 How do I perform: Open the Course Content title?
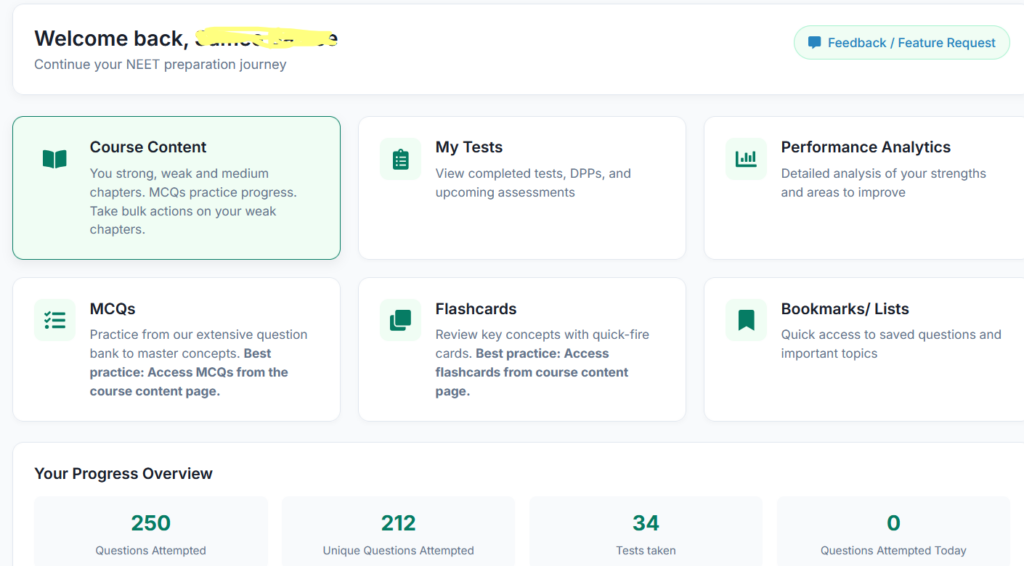pos(148,147)
